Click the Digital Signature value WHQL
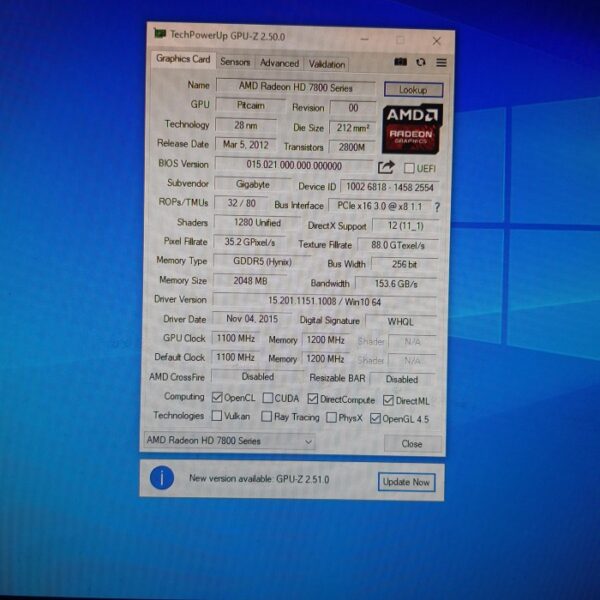This screenshot has width=600, height=600. [x=401, y=322]
